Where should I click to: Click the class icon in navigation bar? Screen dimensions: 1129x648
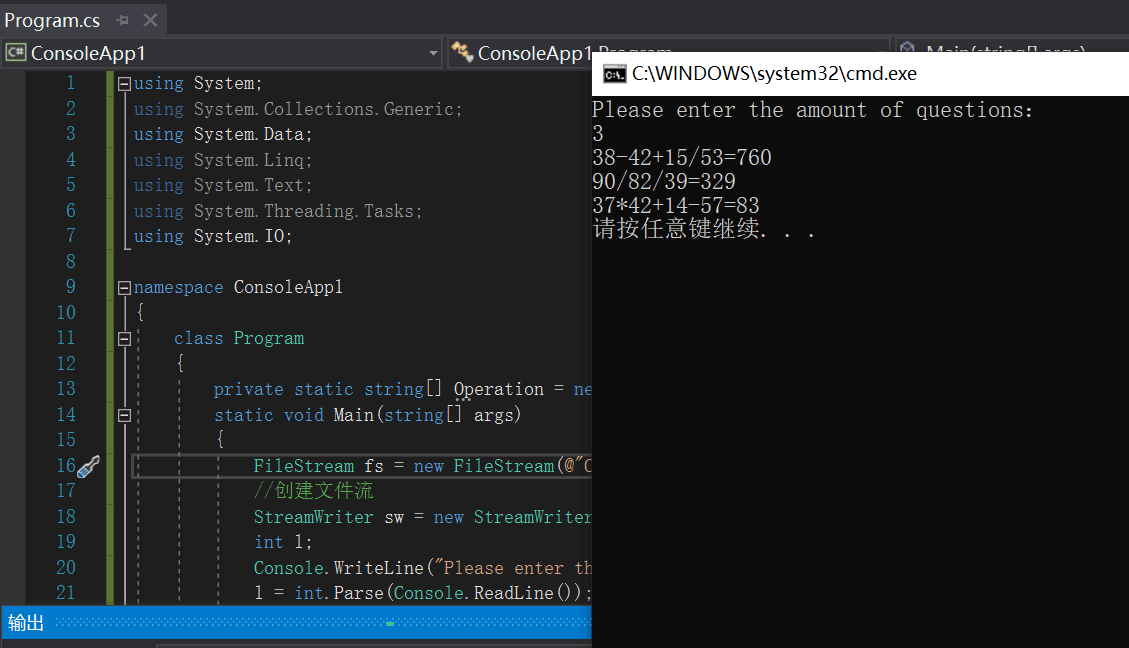(462, 52)
